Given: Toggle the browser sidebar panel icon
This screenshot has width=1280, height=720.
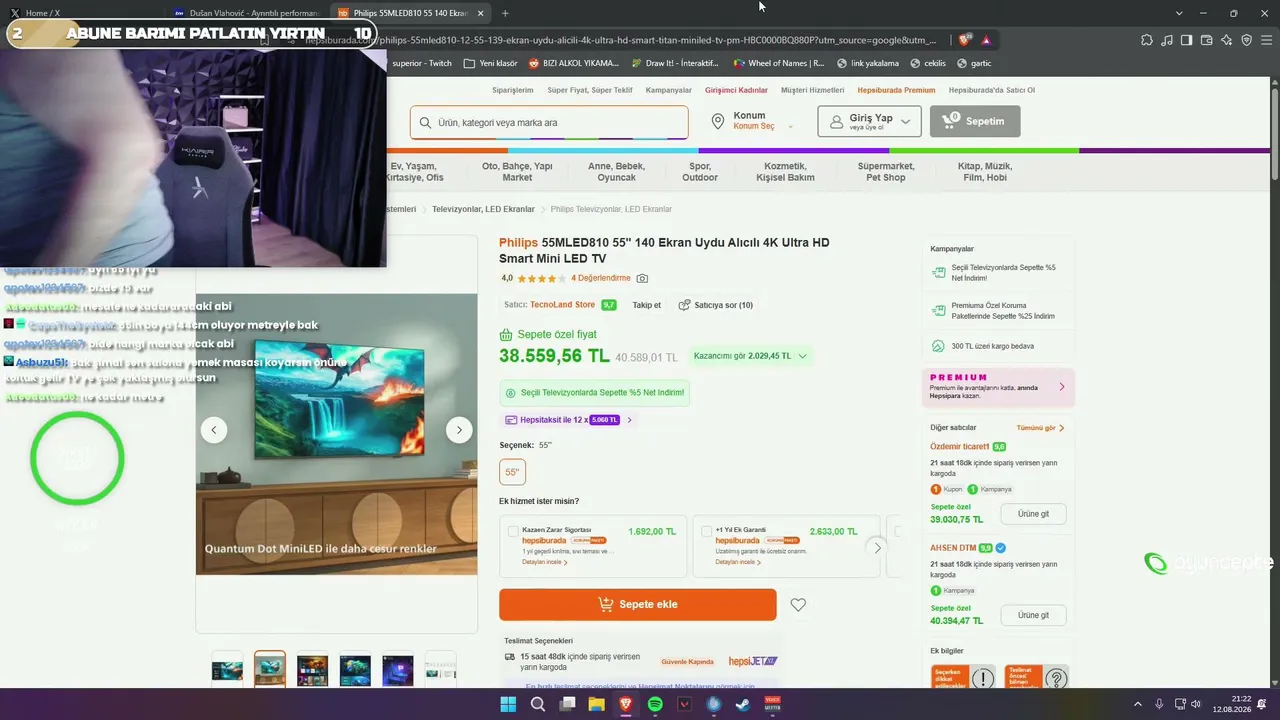Looking at the screenshot, I should click(x=1186, y=40).
